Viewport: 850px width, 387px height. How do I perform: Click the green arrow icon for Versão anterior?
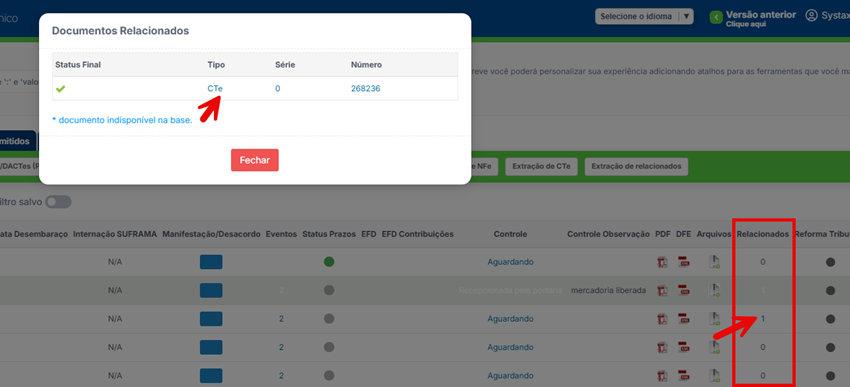(x=716, y=18)
